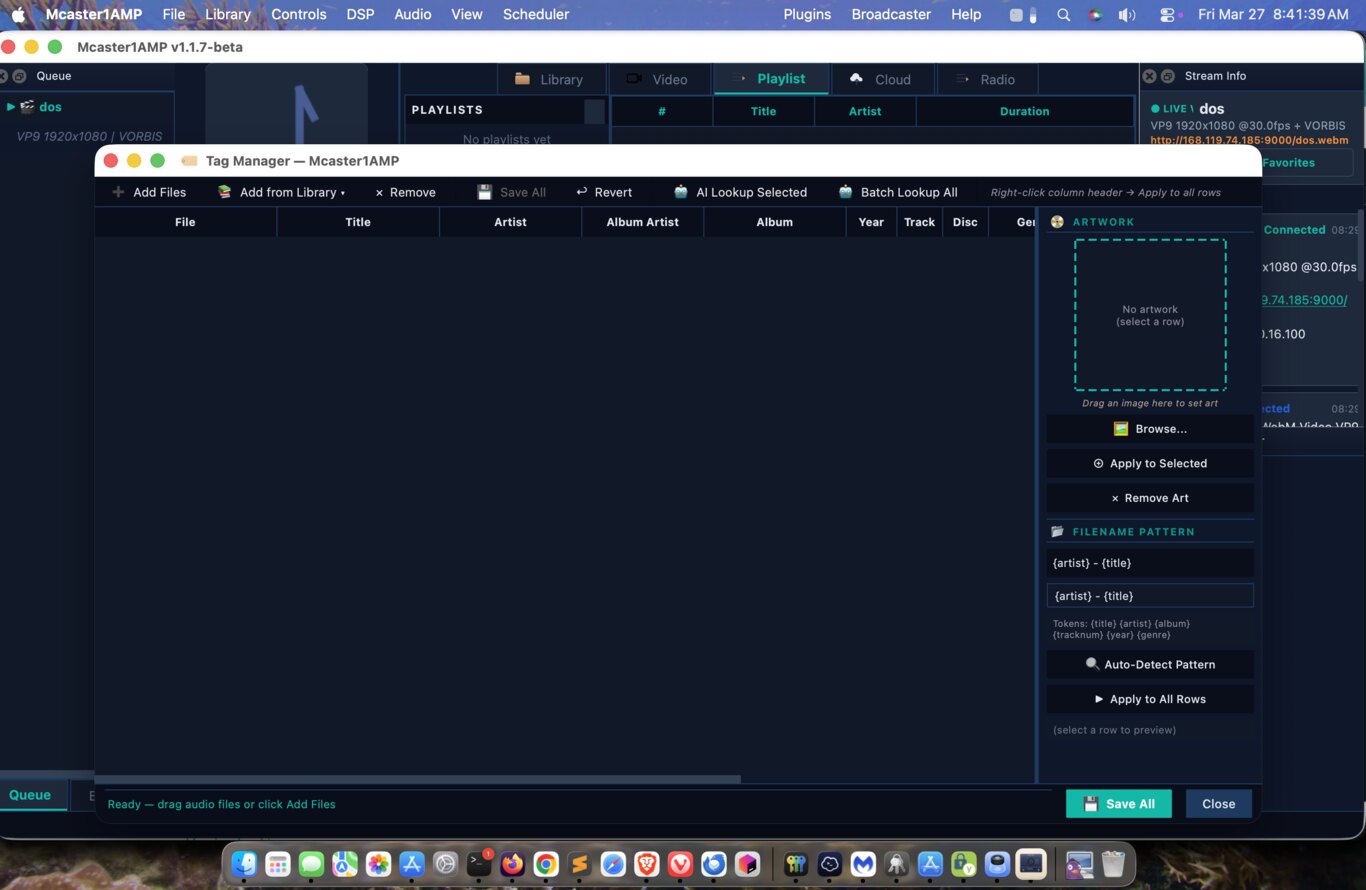This screenshot has height=890, width=1366.
Task: Click the Add Files plus icon
Action: pos(118,192)
